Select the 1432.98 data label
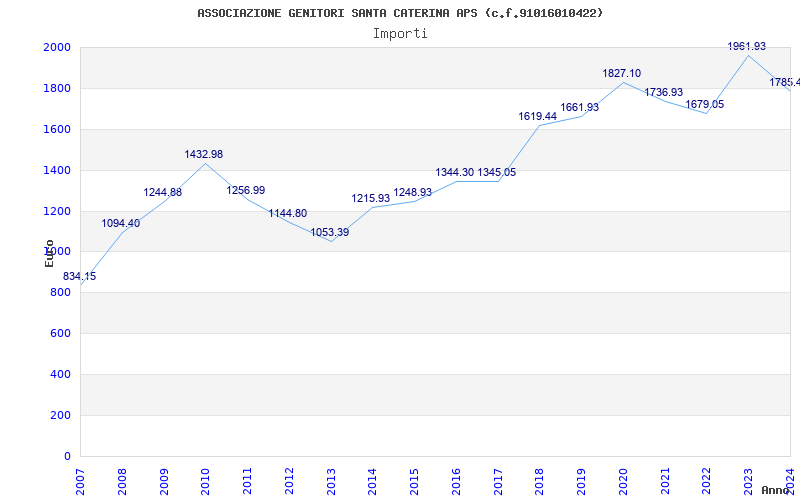 click(204, 154)
